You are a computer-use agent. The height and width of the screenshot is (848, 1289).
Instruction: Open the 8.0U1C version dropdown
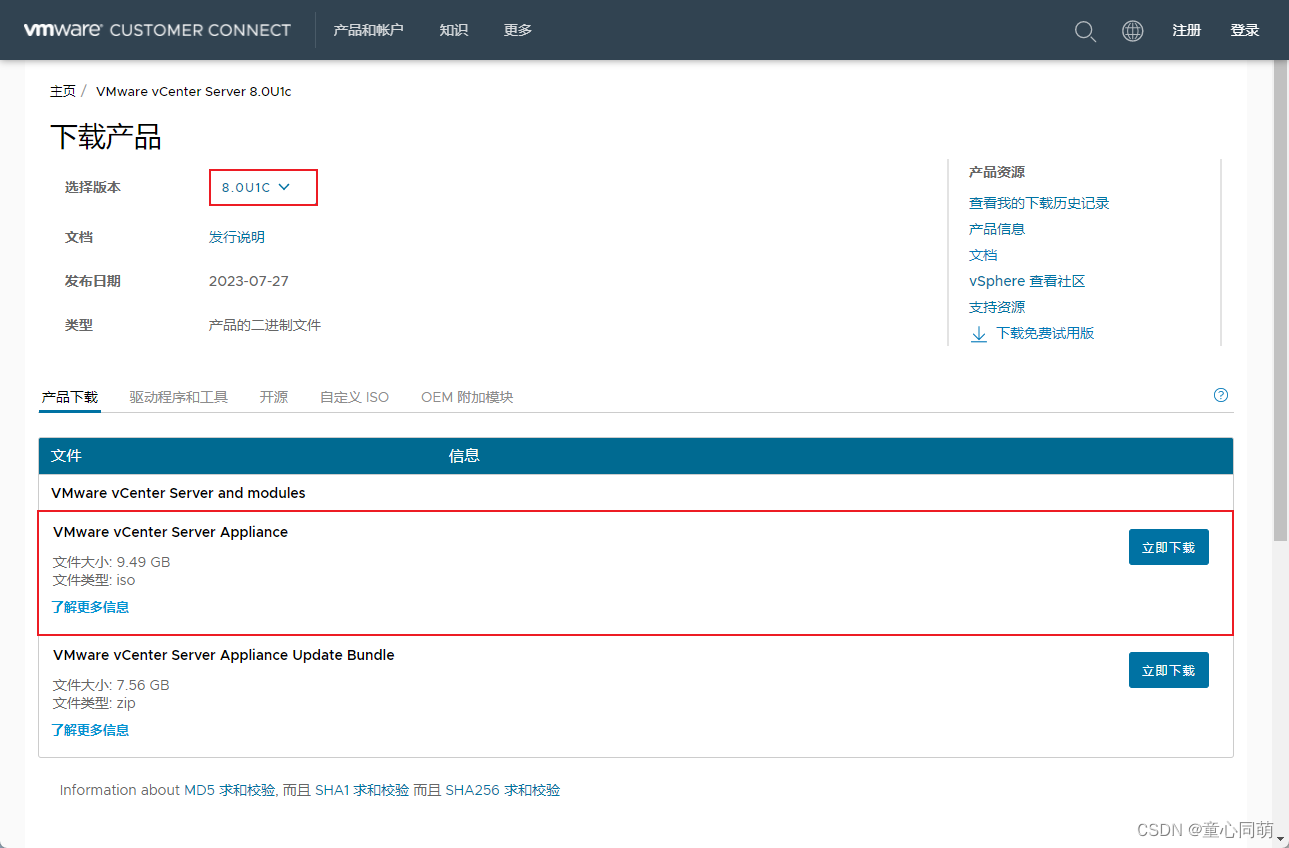pyautogui.click(x=262, y=187)
